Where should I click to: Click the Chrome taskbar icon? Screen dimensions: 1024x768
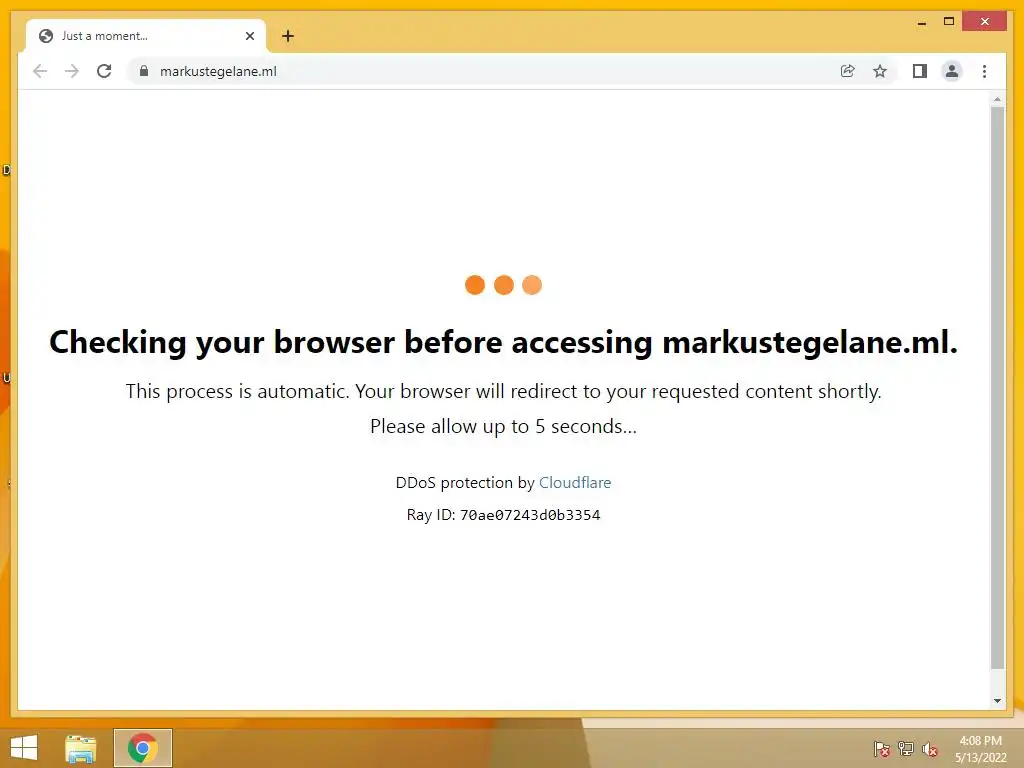143,748
